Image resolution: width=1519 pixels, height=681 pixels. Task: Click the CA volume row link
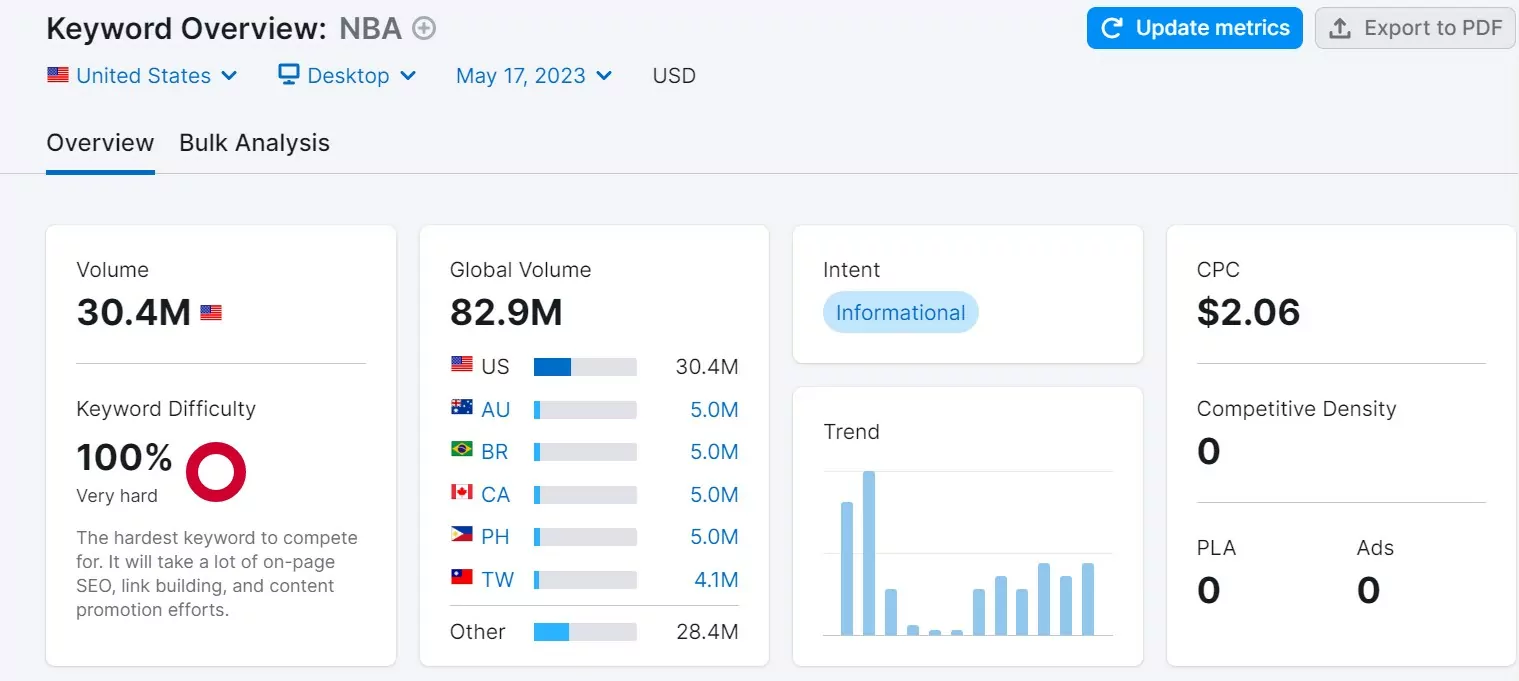(497, 494)
